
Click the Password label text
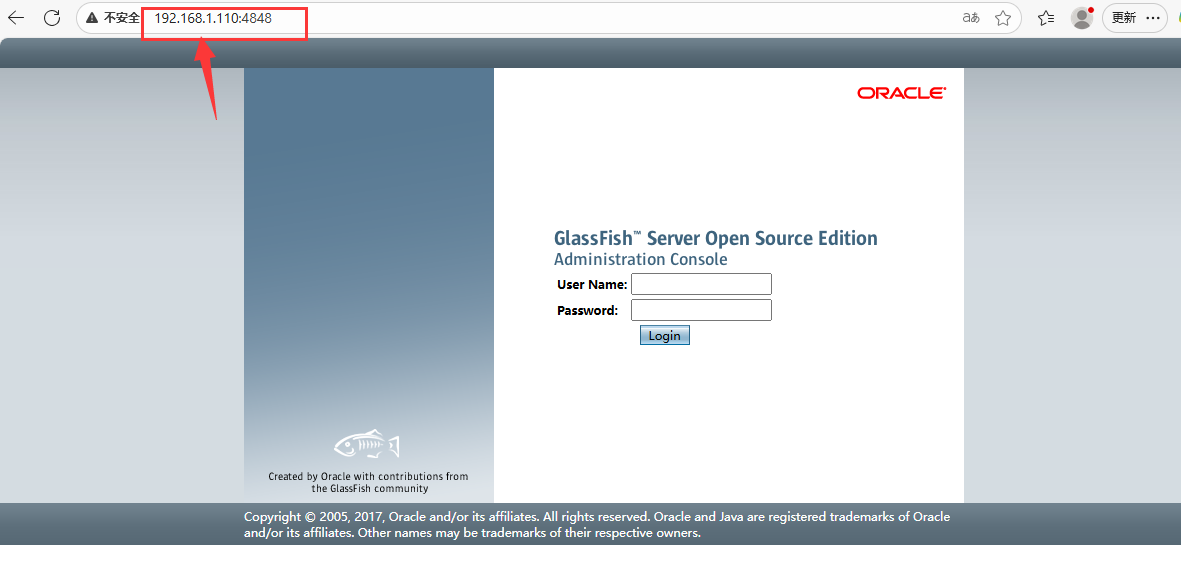click(587, 310)
